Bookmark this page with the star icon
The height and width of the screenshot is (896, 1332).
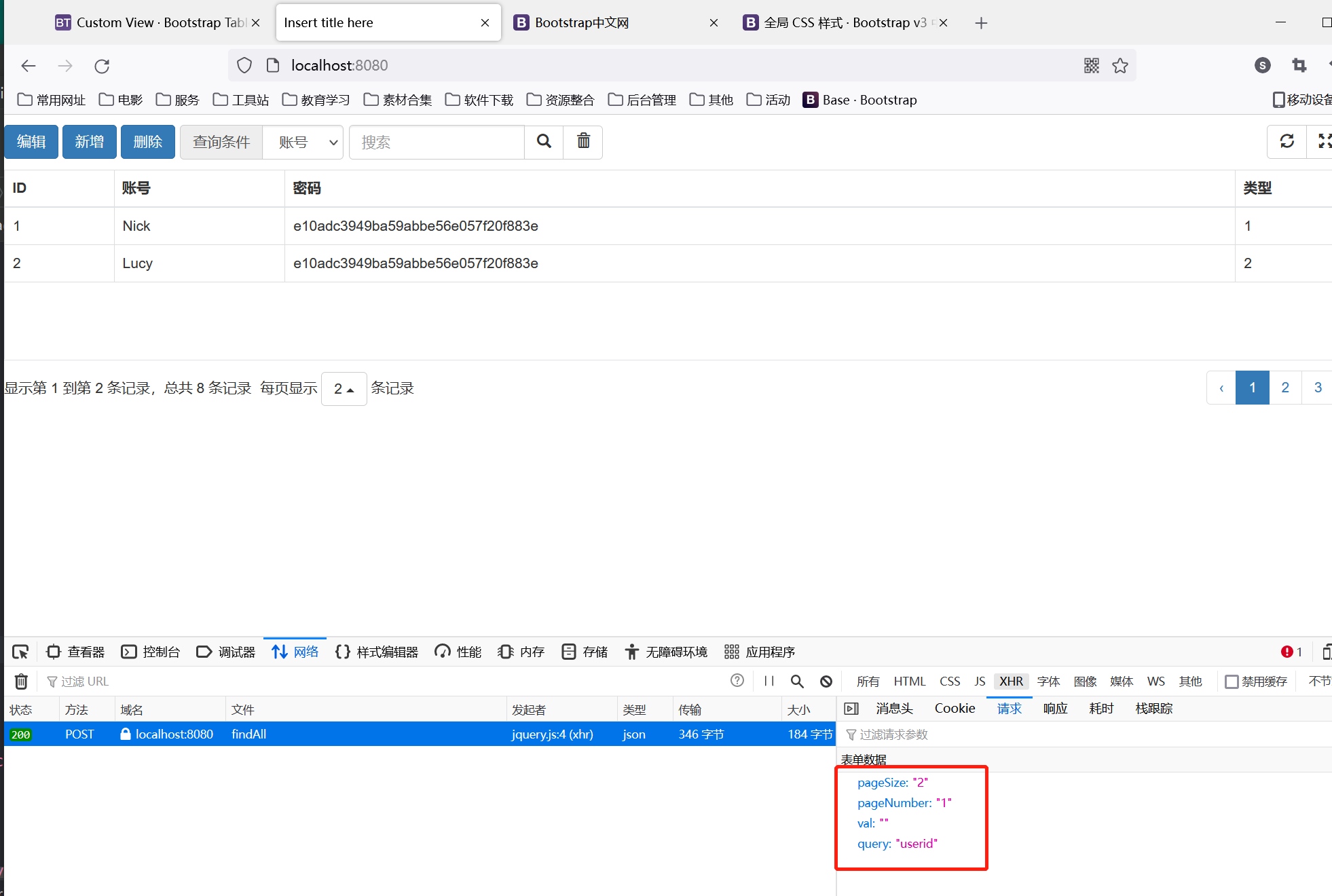point(1120,66)
